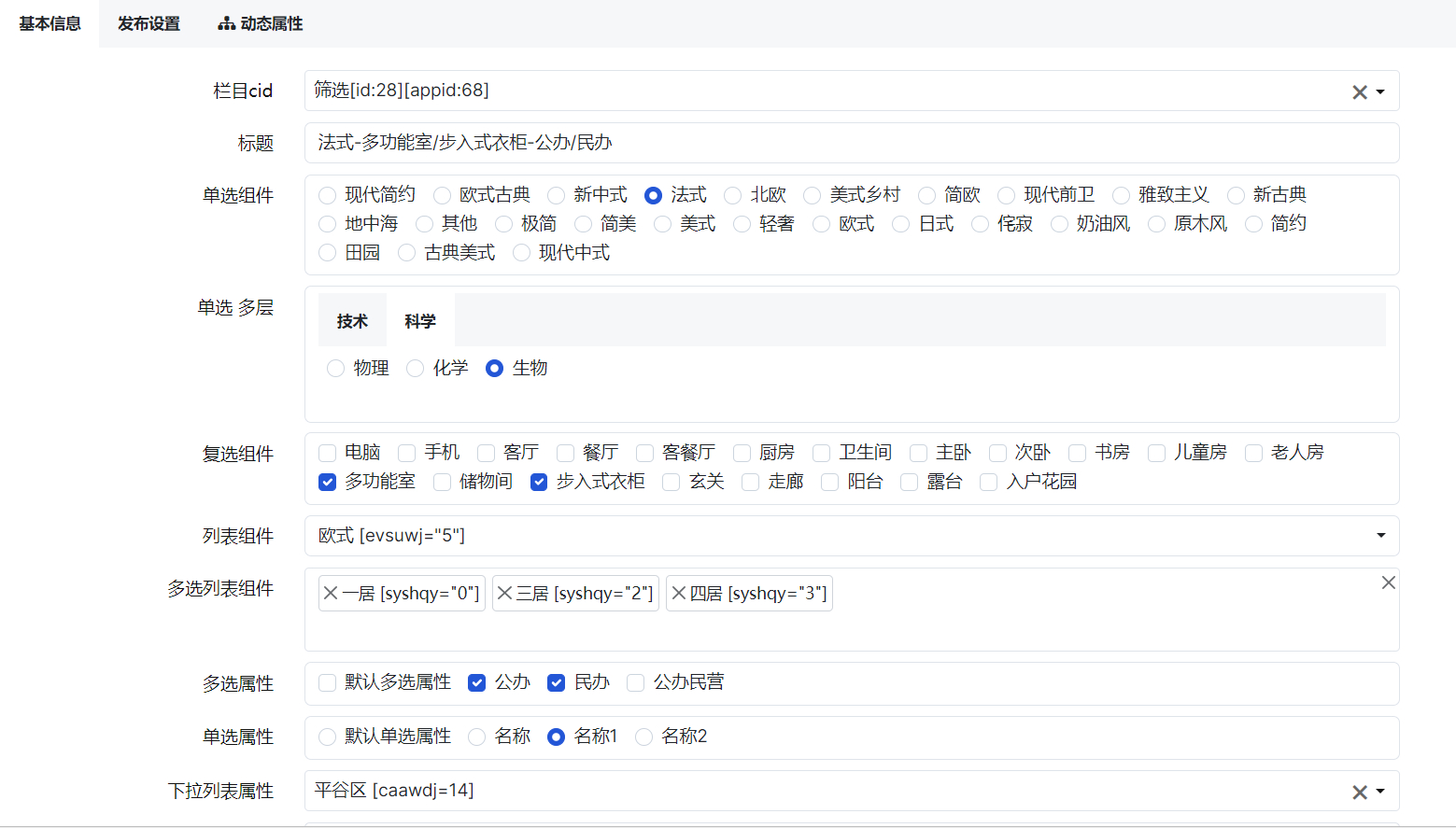Image resolution: width=1456 pixels, height=828 pixels.
Task: Clear the 下拉列表属性 selection with X icon
Action: [1359, 792]
